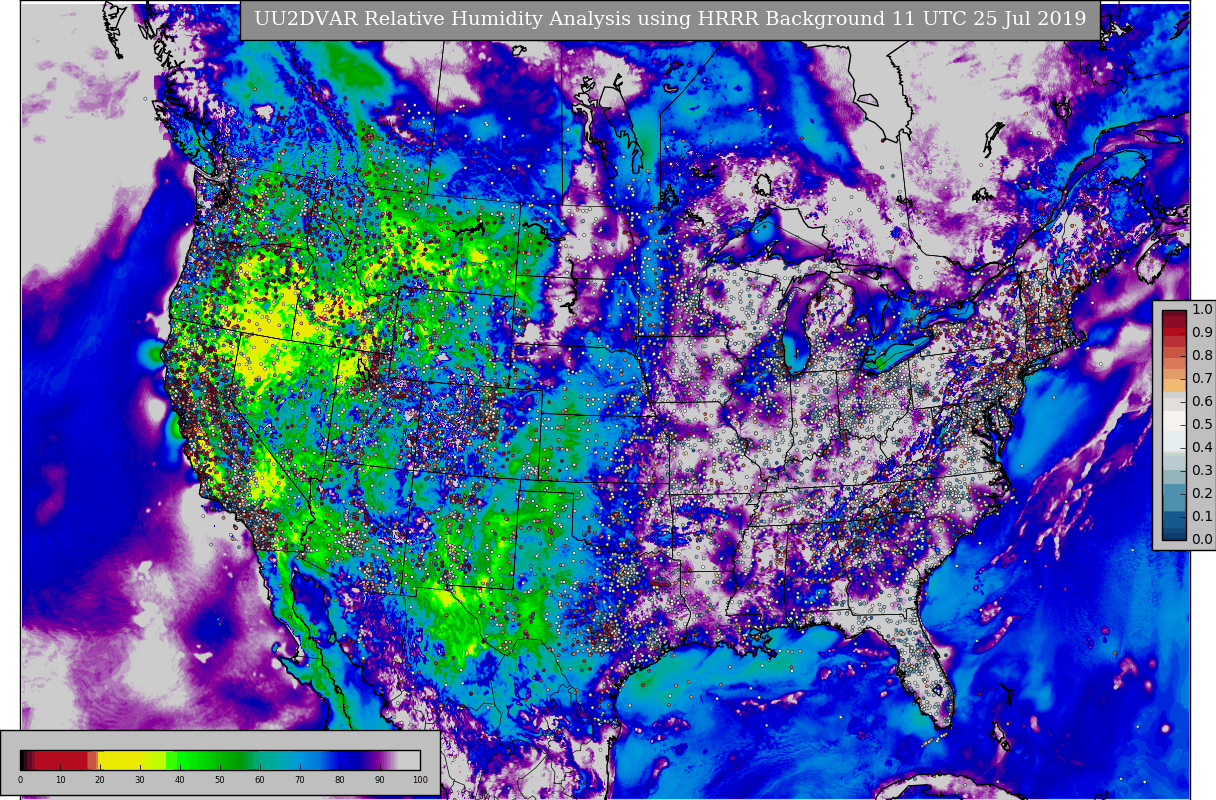Click the 50 tick label on humidity colorbar
1216x800 pixels.
[220, 780]
